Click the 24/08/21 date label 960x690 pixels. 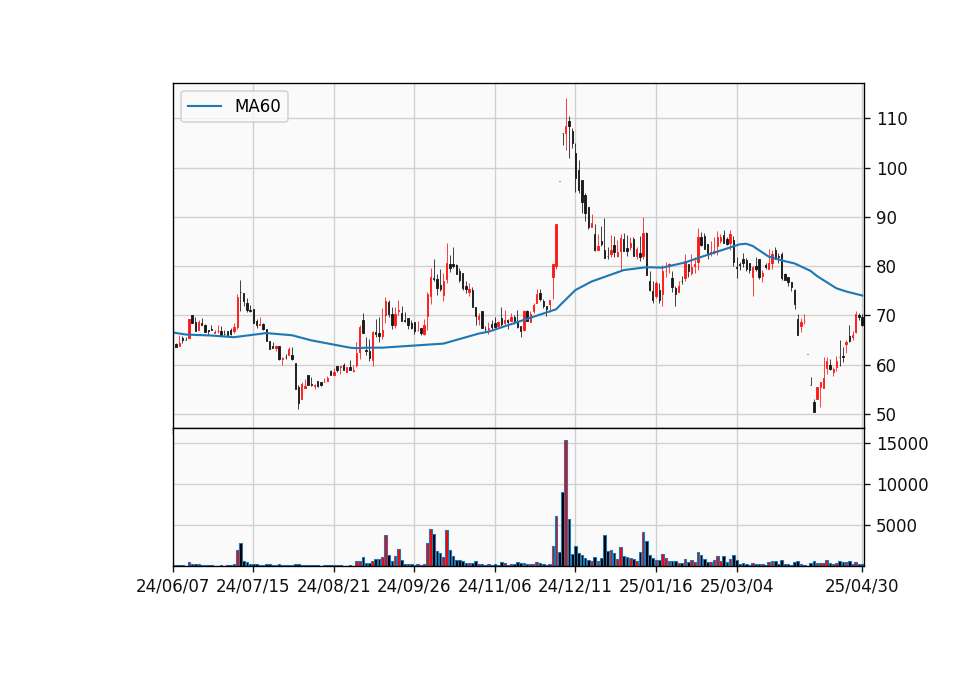click(x=334, y=586)
